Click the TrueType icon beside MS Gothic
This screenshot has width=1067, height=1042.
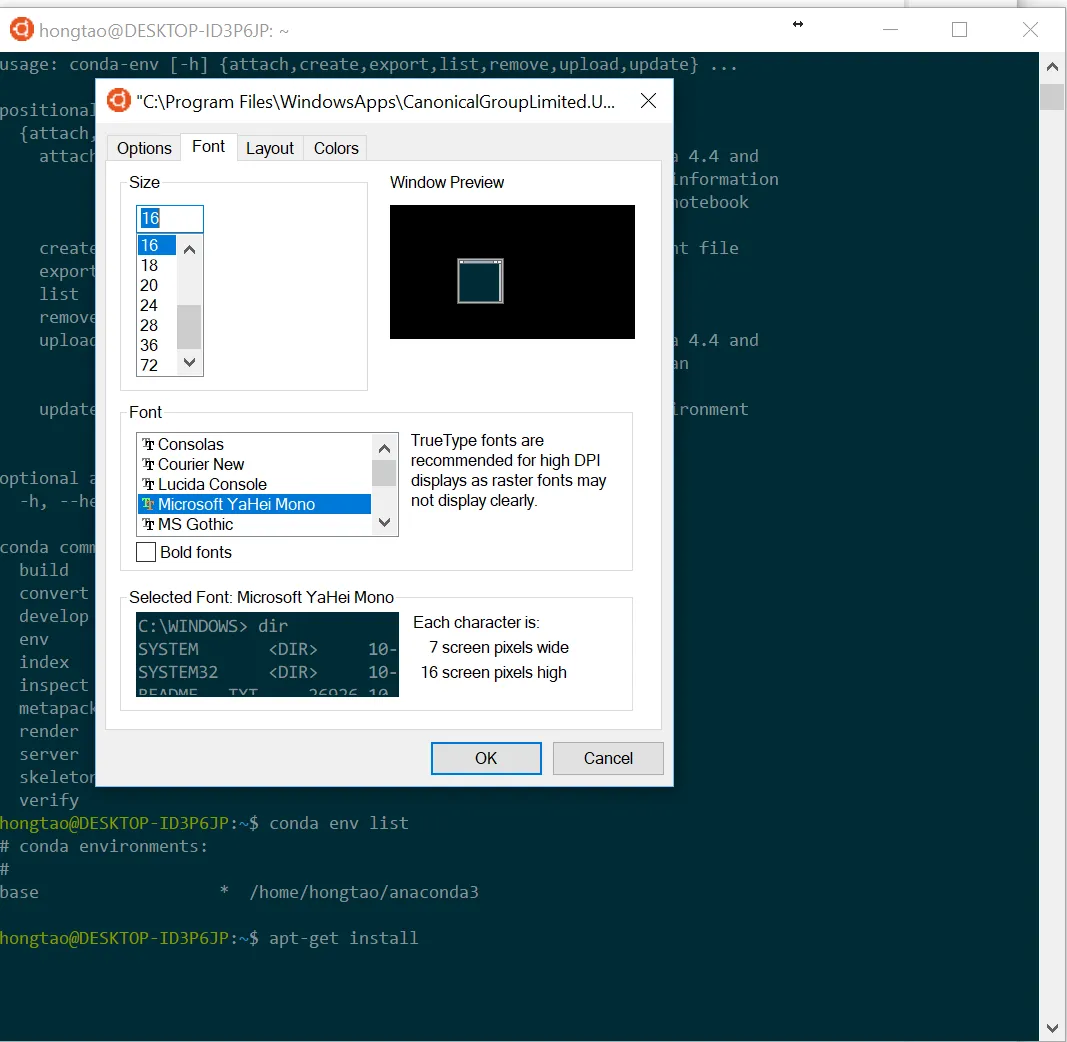click(x=149, y=525)
